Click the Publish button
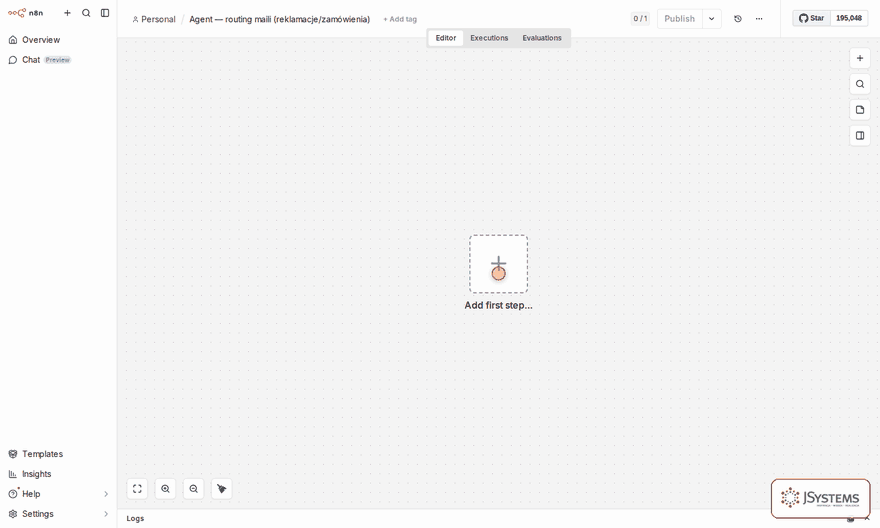The width and height of the screenshot is (880, 528). coord(680,19)
